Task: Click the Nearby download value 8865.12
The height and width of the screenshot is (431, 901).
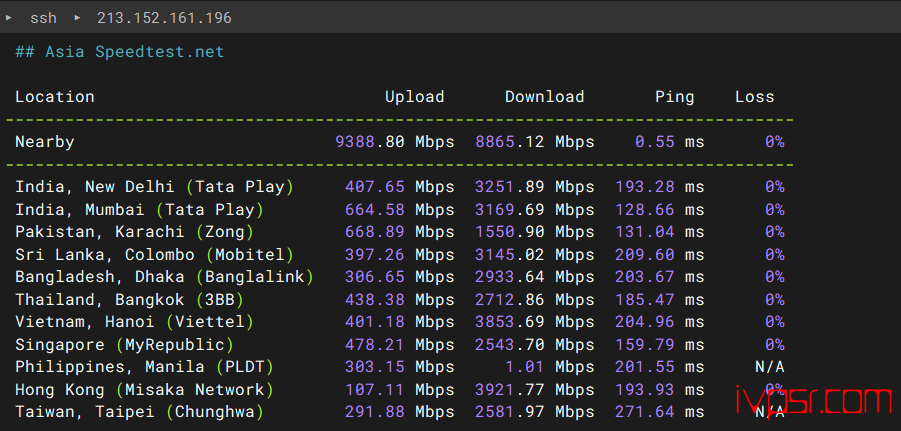Action: [x=510, y=142]
